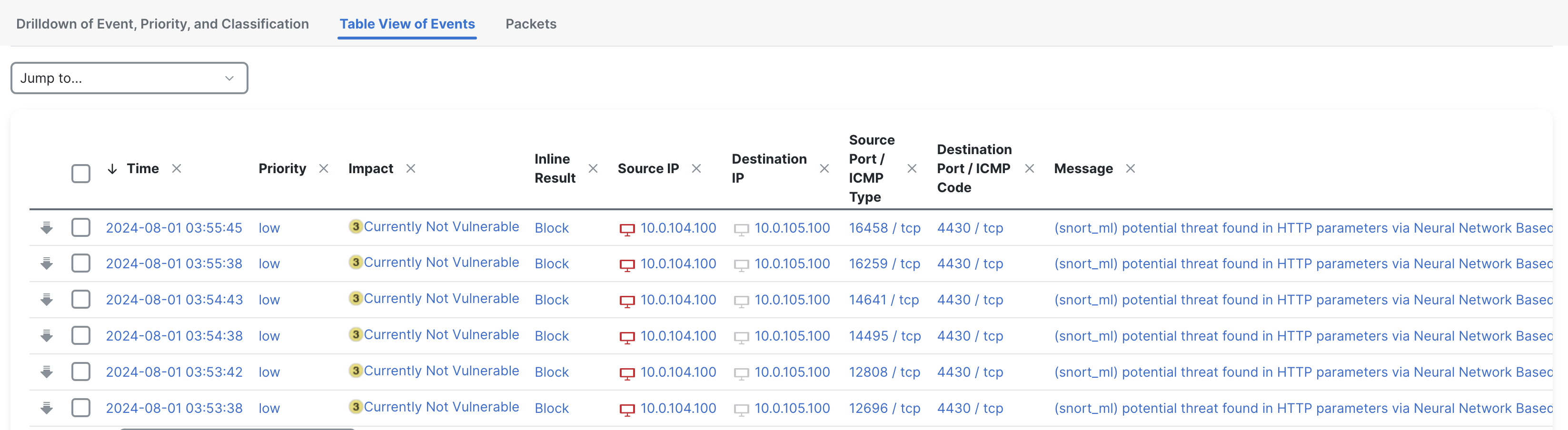Remove the Destination IP column with its X
Screen dimensions: 1568x430
coord(824,168)
